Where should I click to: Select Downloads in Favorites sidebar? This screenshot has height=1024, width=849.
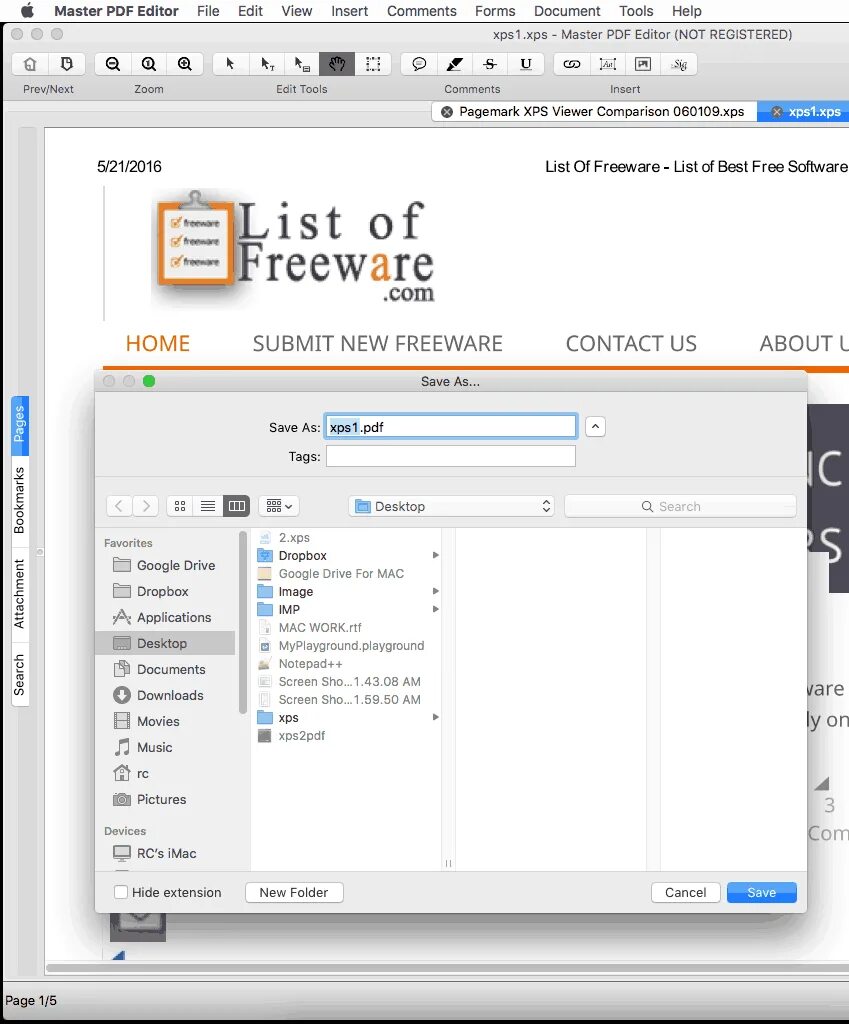[x=165, y=695]
